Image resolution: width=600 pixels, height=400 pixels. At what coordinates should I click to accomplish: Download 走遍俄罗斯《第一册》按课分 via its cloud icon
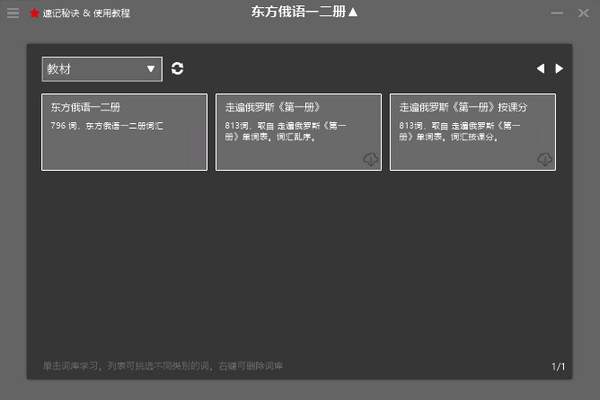(544, 159)
